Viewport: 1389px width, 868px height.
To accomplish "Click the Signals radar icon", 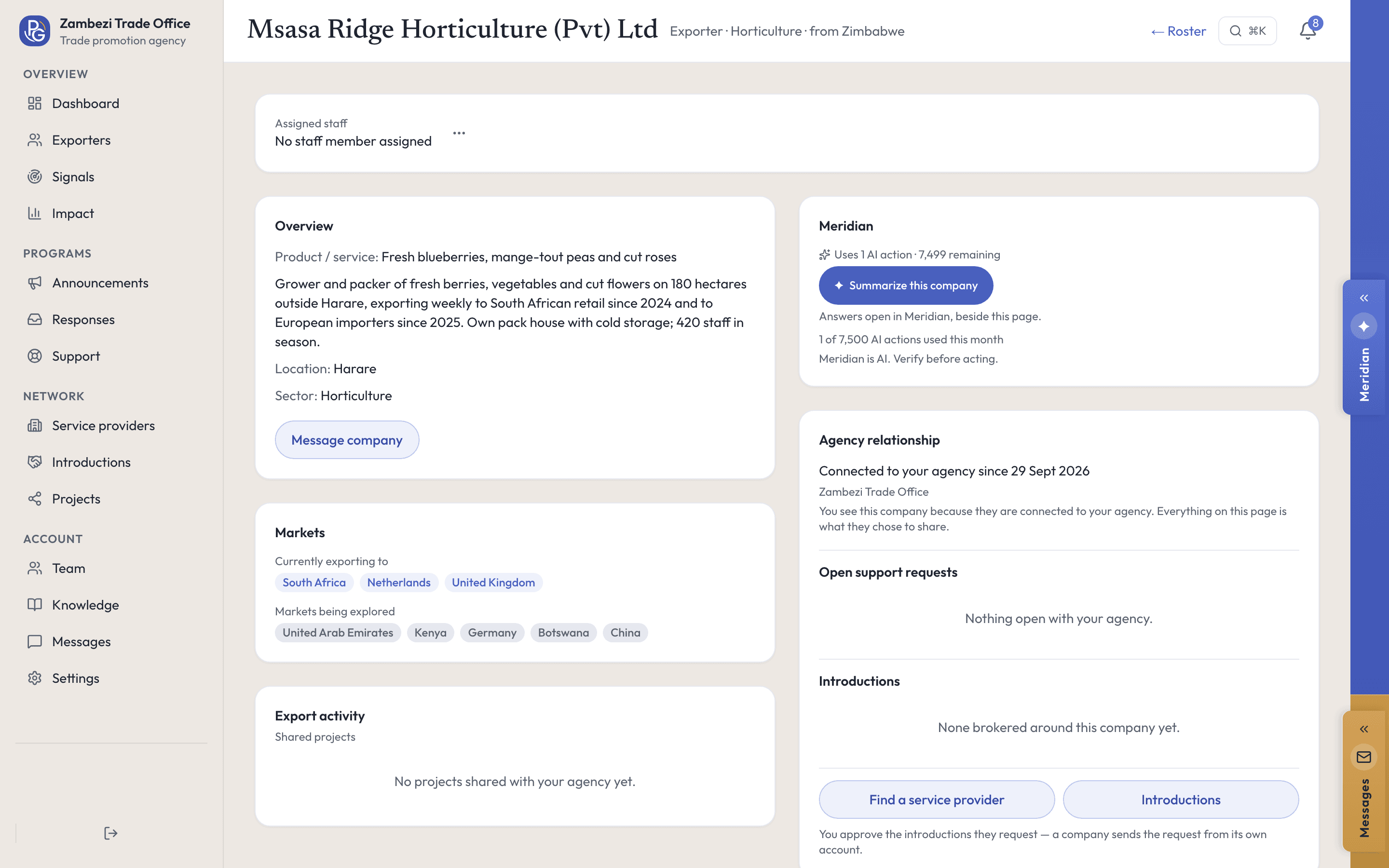I will point(34,177).
